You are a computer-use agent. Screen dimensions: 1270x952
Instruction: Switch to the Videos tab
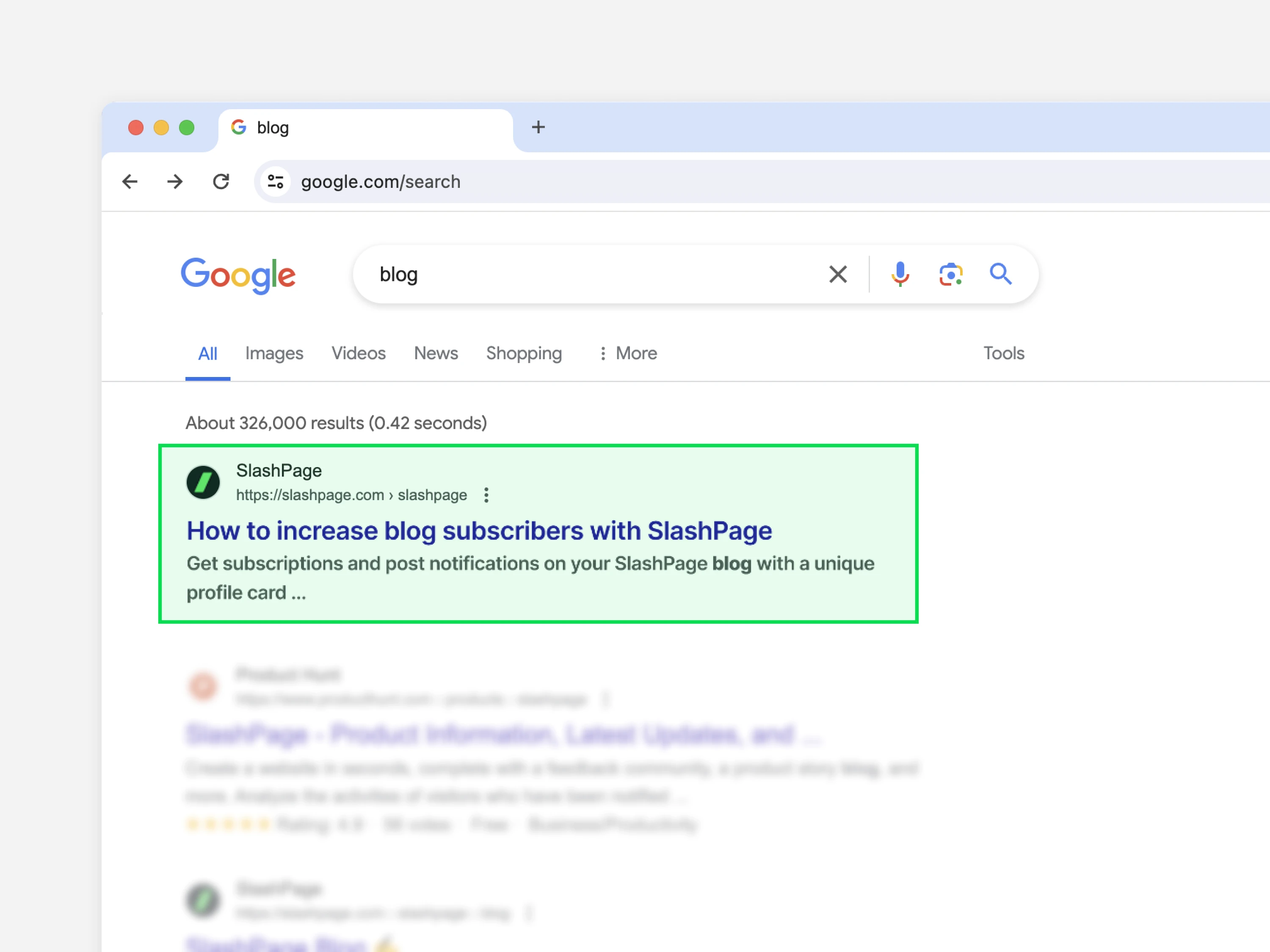pyautogui.click(x=358, y=353)
